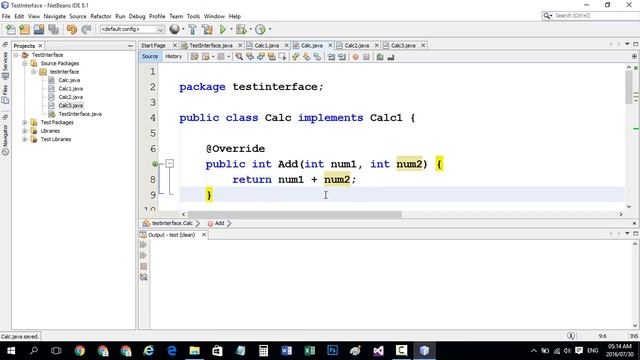Screen dimensions: 640x360
Task: Click the Source view button
Action: 150,57
